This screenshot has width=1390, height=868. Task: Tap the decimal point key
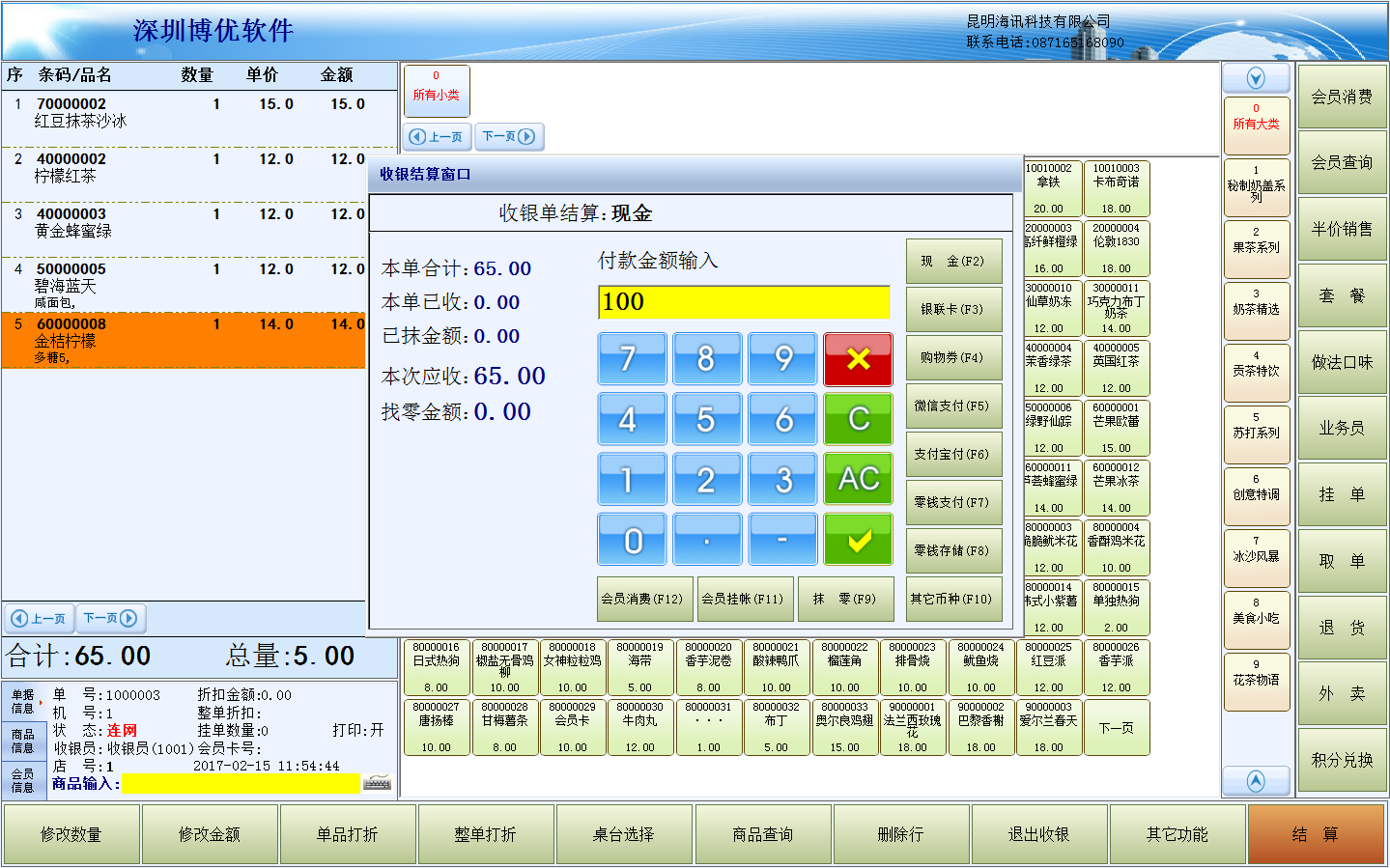click(707, 539)
